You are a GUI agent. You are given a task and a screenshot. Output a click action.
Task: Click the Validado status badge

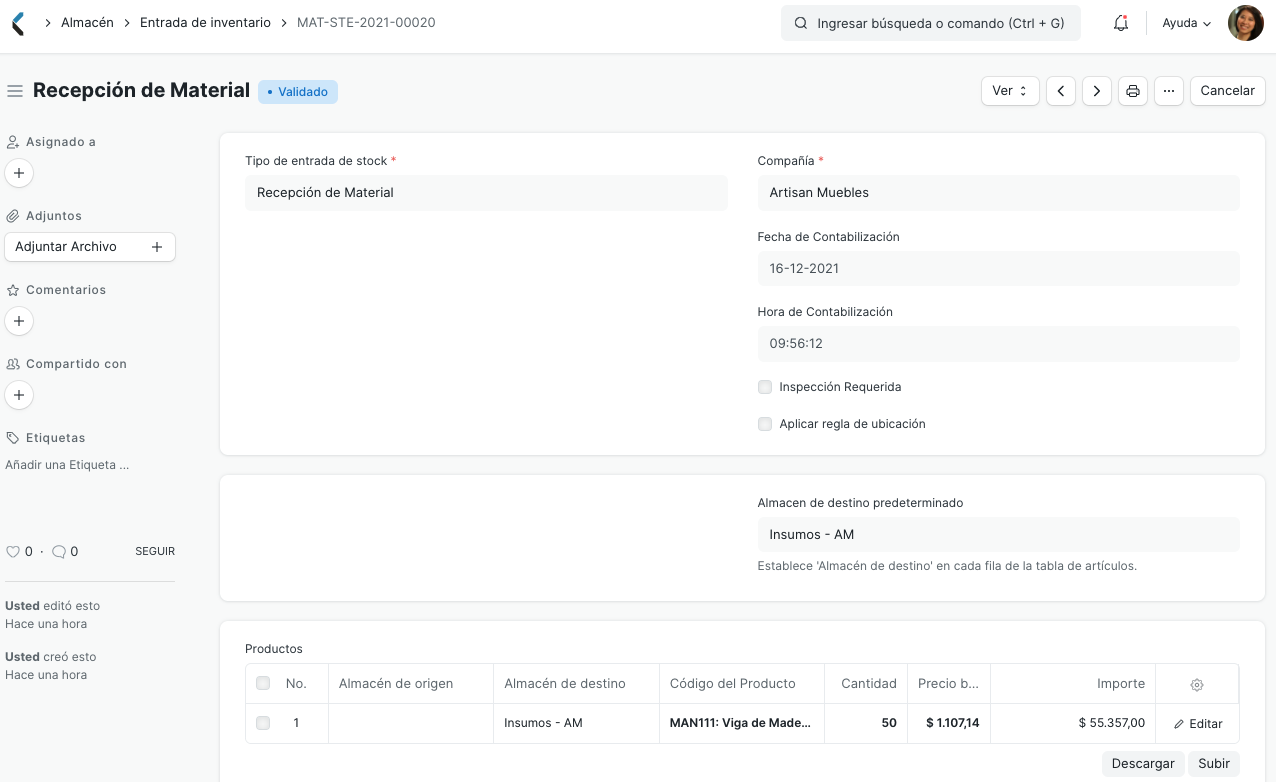click(298, 92)
